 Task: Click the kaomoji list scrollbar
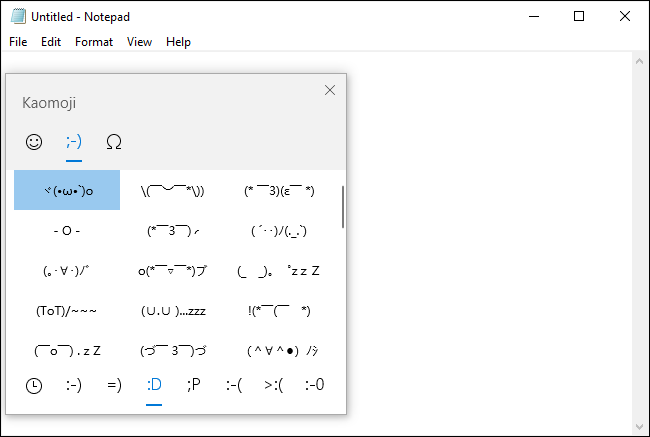[x=343, y=207]
